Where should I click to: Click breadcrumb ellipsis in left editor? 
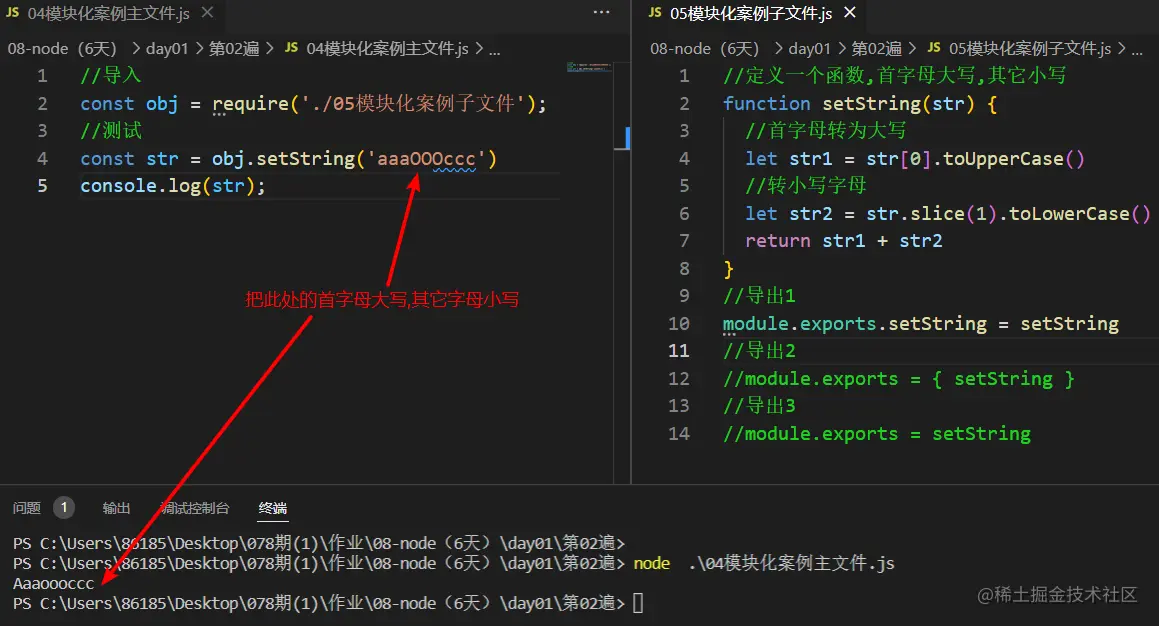coord(494,50)
